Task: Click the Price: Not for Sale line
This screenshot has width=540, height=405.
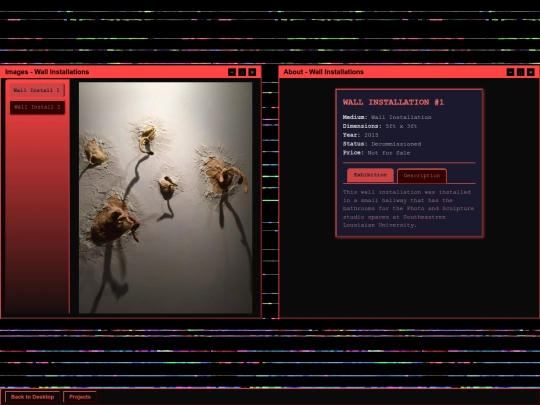Action: [x=376, y=153]
